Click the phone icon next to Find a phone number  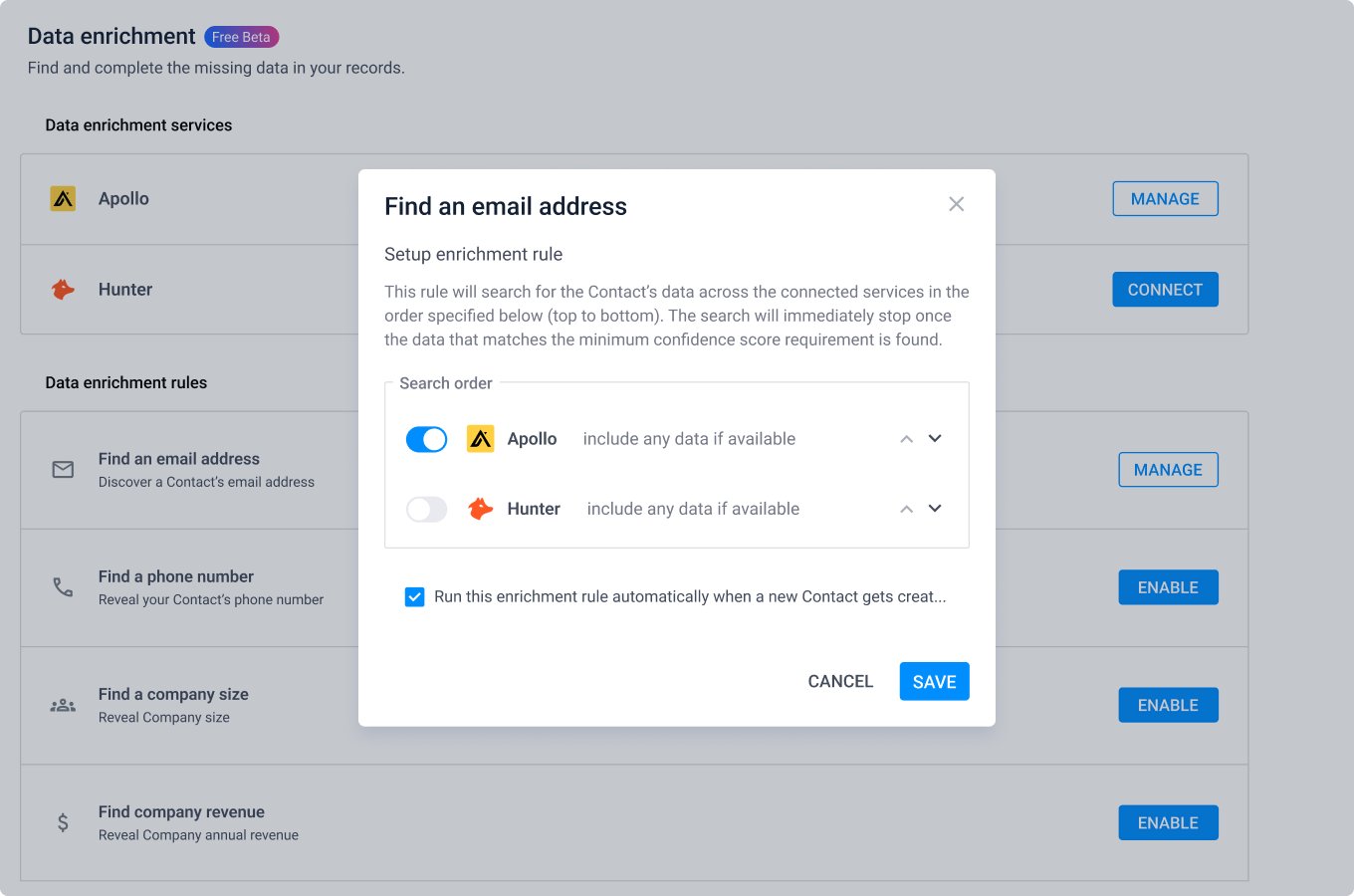[63, 586]
